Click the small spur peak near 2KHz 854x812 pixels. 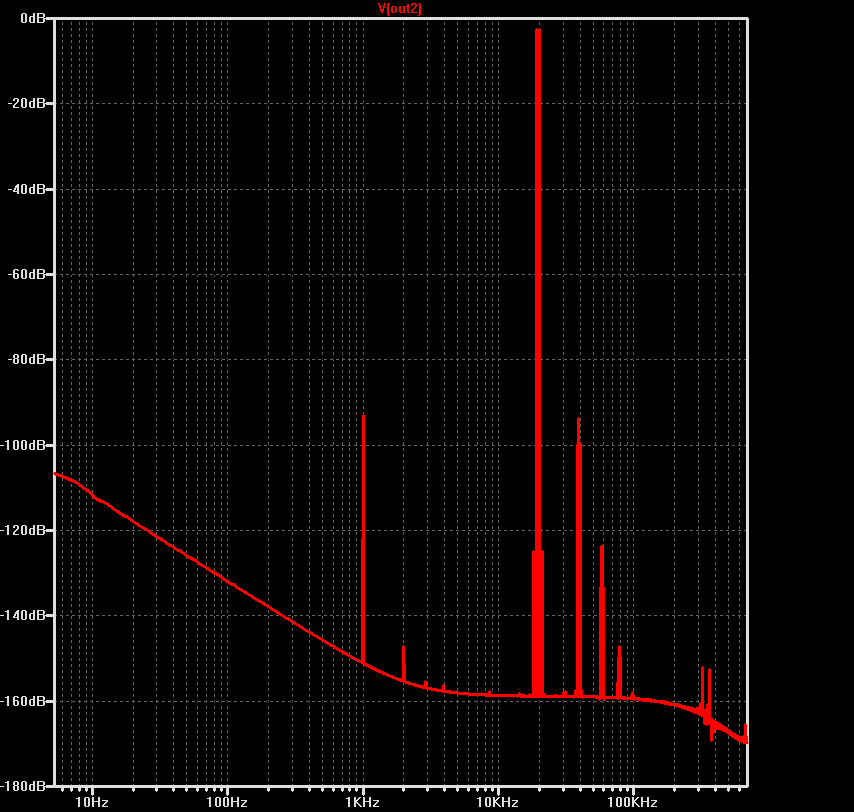click(x=404, y=662)
